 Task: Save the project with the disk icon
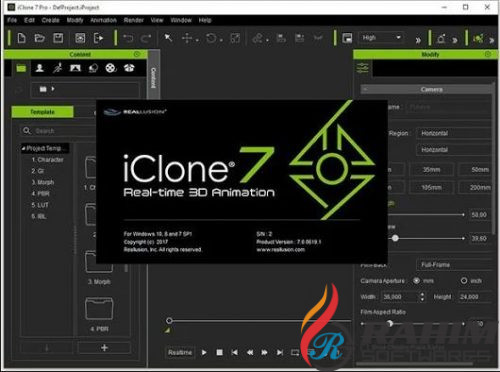(x=58, y=38)
